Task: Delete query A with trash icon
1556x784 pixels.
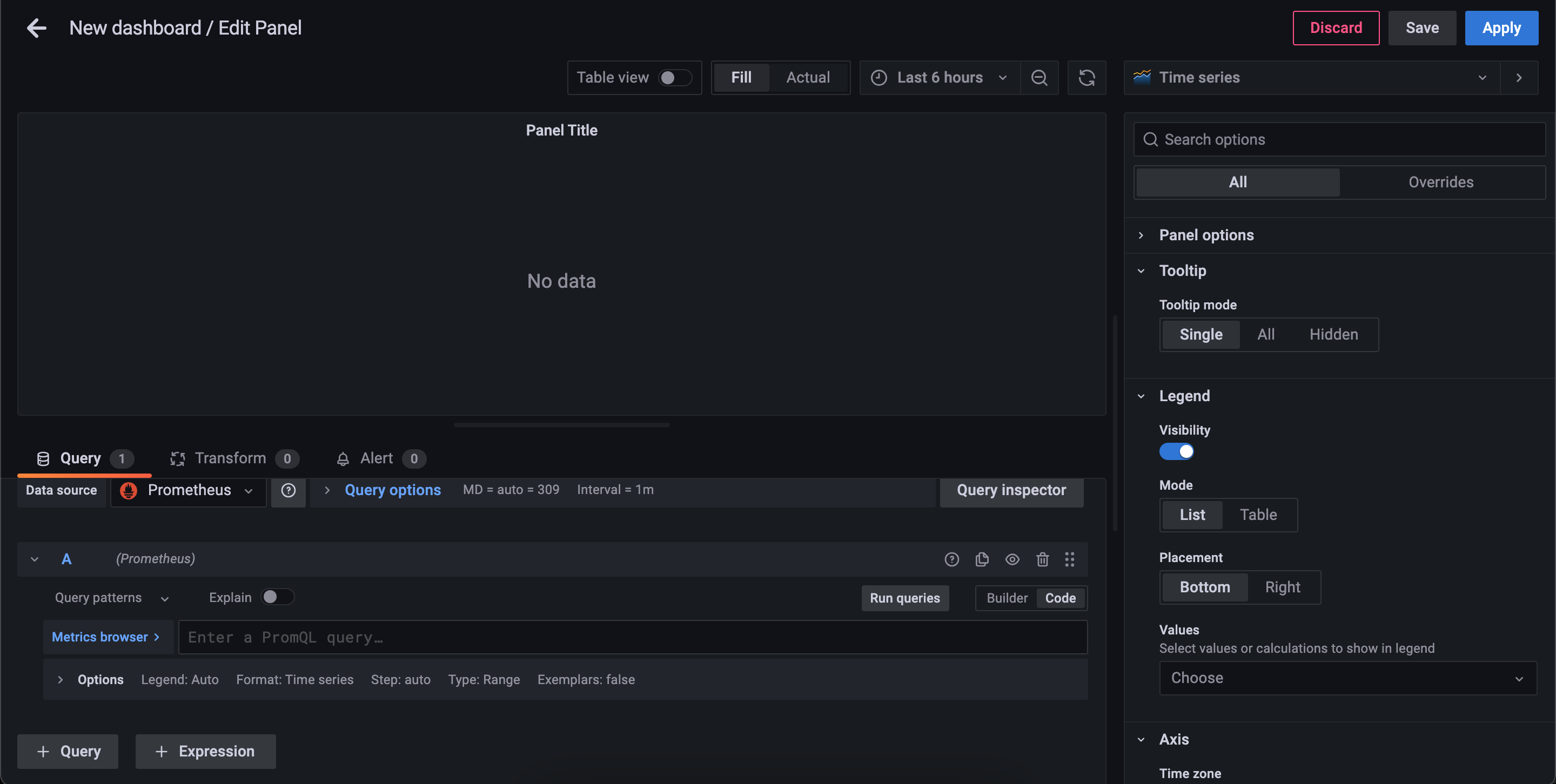Action: tap(1043, 559)
